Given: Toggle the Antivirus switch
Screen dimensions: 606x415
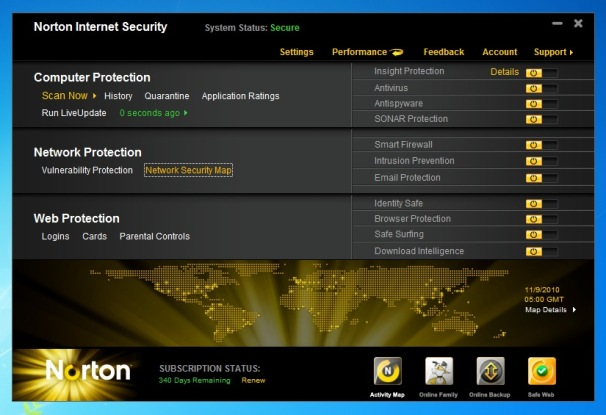Looking at the screenshot, I should click(541, 88).
